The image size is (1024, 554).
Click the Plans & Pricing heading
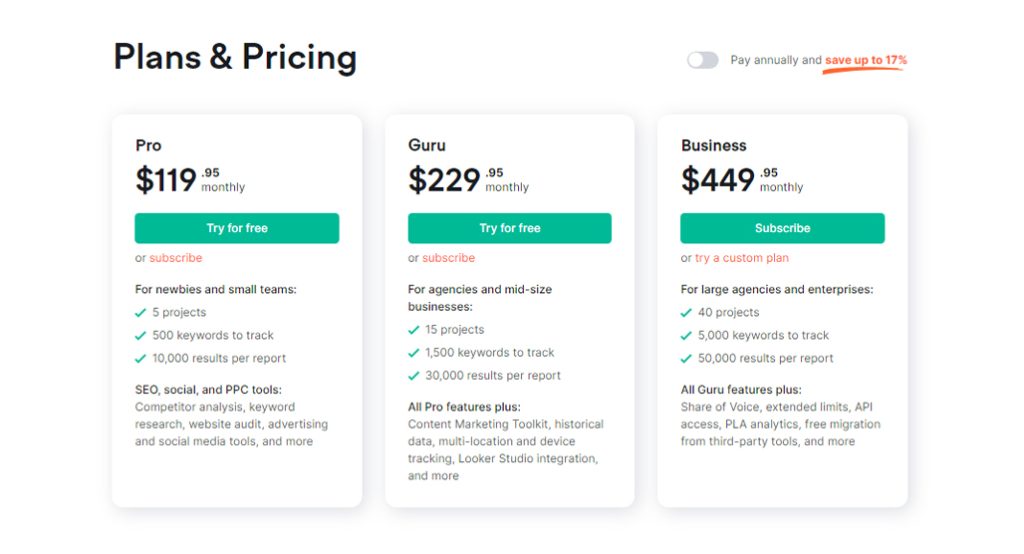click(x=235, y=57)
